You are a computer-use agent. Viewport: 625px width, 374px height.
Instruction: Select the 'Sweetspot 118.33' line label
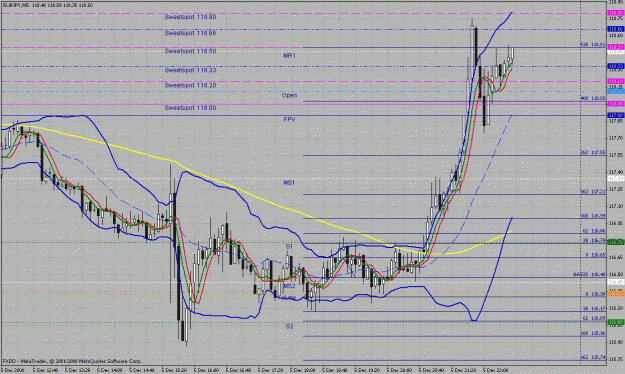pos(191,70)
